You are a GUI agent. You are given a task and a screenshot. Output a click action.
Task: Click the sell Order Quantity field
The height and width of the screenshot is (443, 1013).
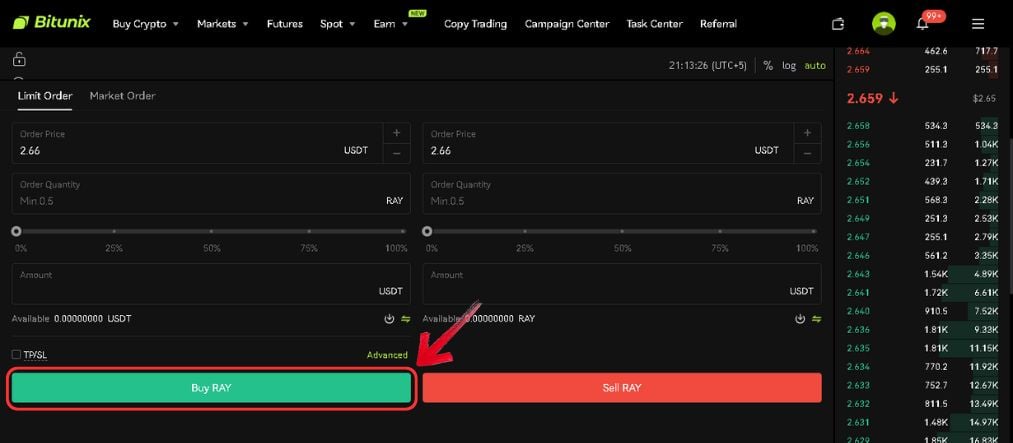(622, 193)
